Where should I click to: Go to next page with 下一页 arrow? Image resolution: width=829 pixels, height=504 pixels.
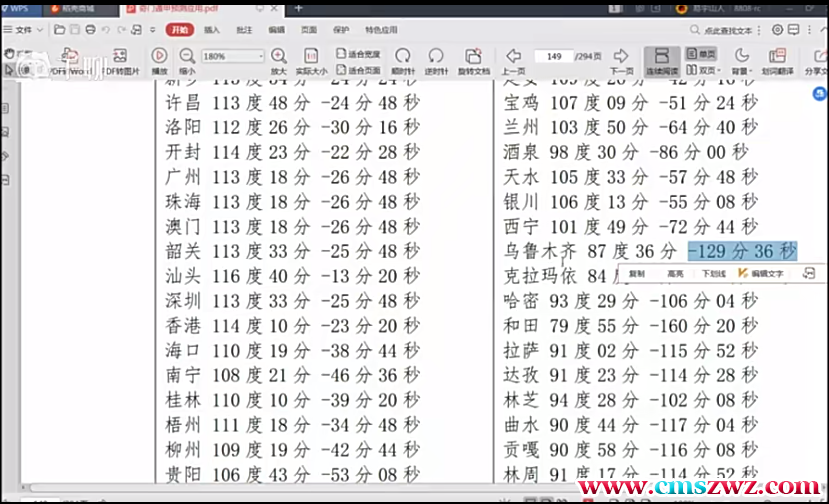(621, 57)
